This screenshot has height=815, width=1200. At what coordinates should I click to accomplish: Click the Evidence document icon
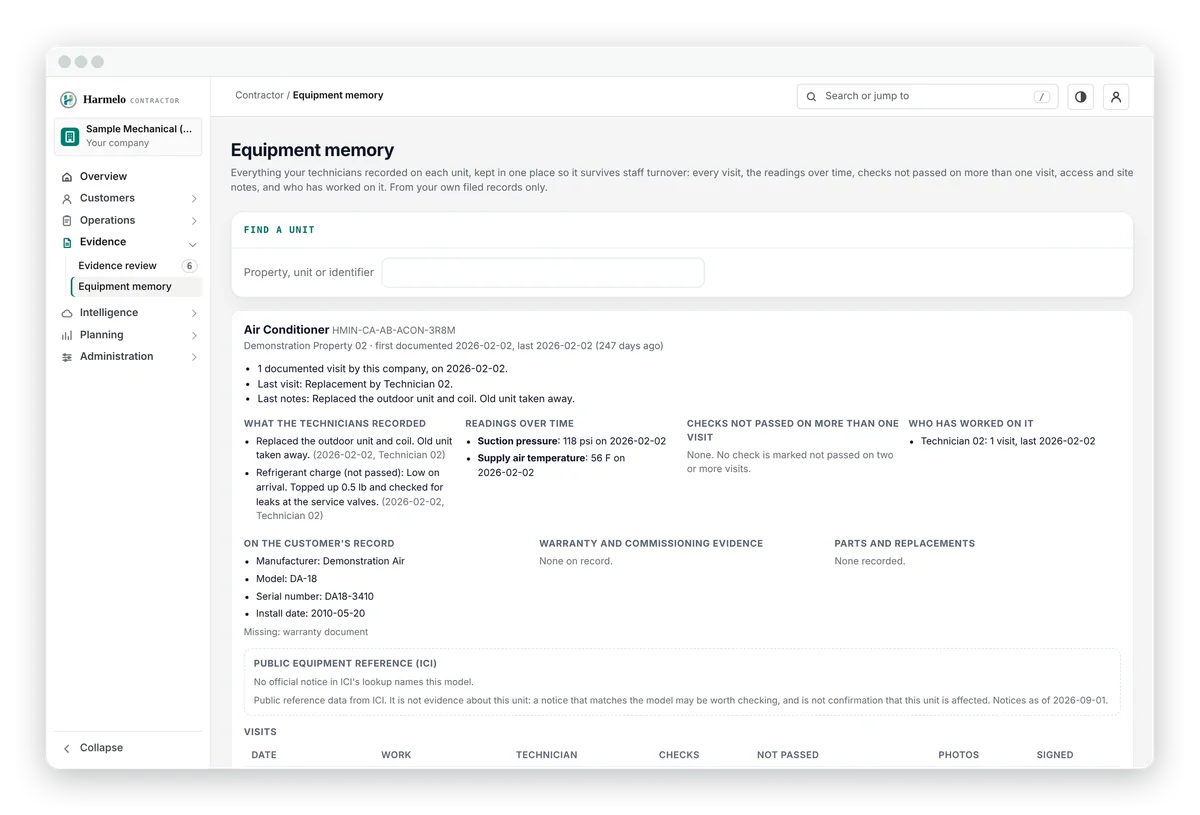click(67, 242)
